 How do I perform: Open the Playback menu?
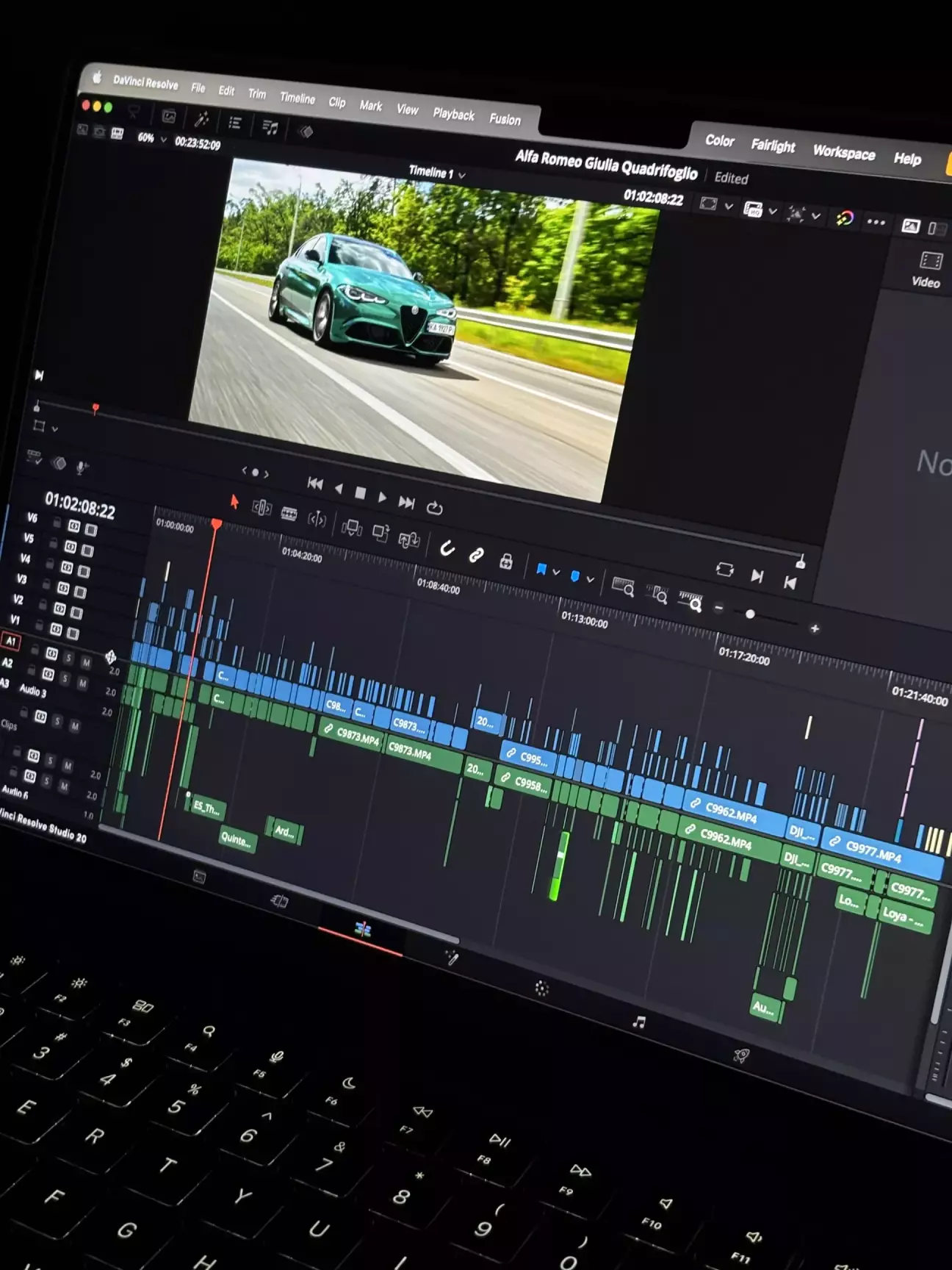(453, 114)
